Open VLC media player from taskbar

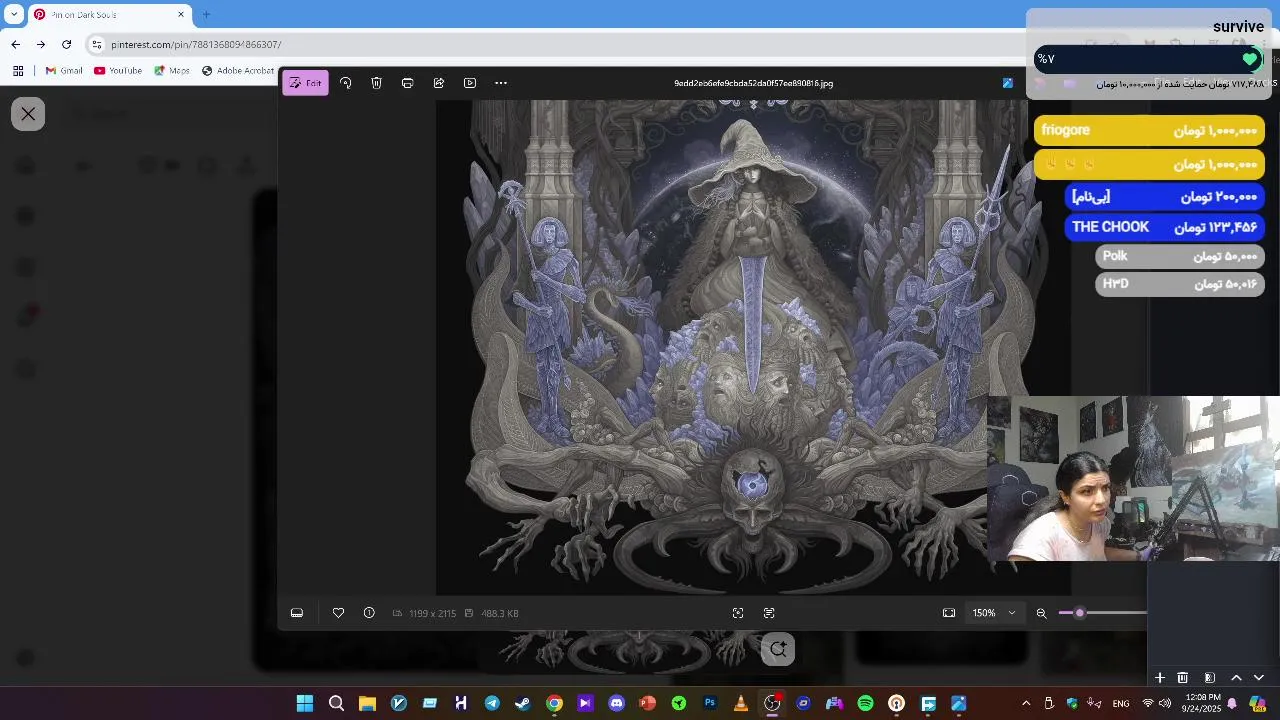(x=741, y=704)
